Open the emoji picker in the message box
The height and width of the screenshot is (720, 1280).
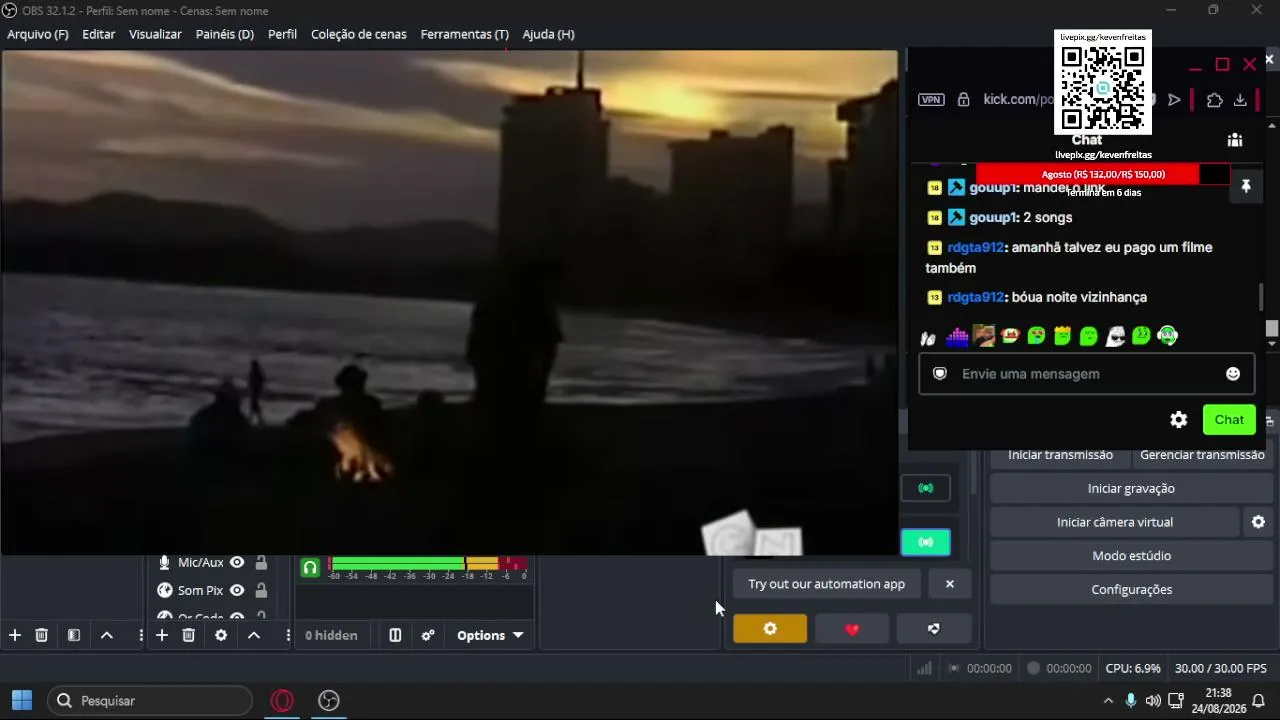click(1233, 374)
